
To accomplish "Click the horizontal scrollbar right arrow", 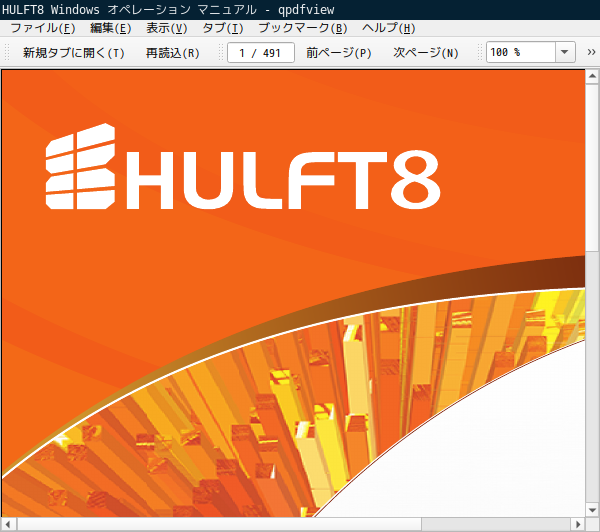I will click(x=578, y=524).
